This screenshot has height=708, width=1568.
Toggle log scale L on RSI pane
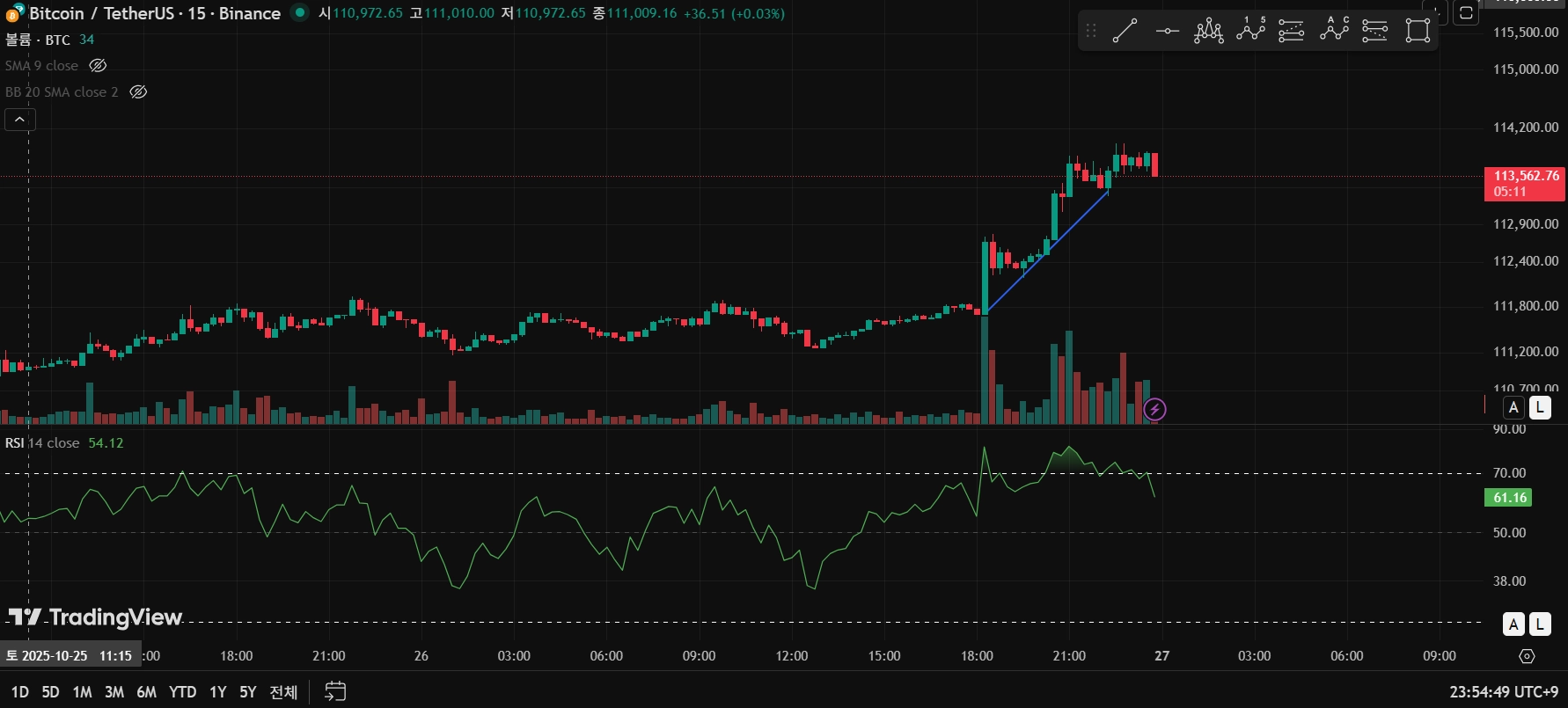tap(1540, 624)
